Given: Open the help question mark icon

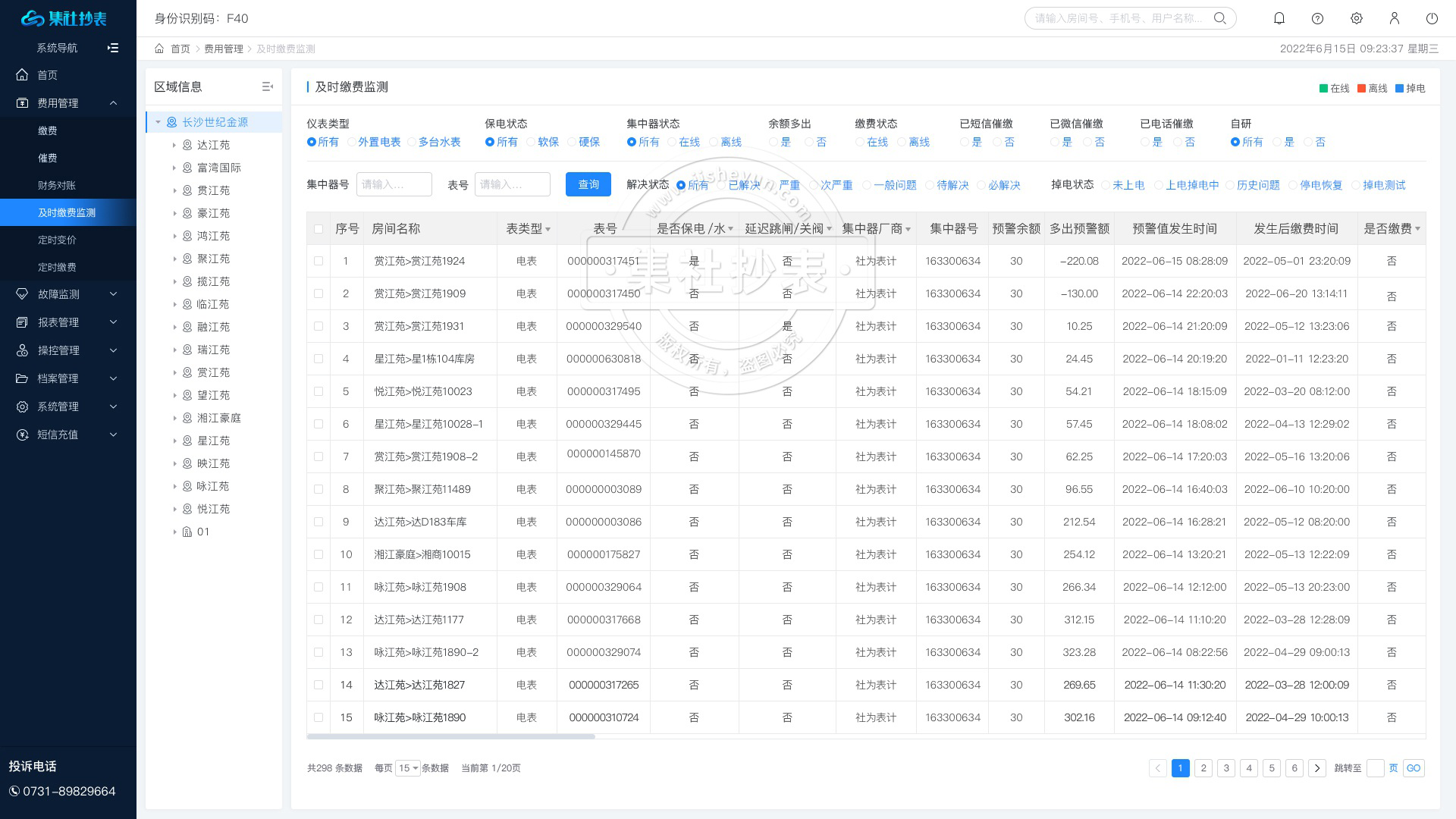Looking at the screenshot, I should pos(1318,18).
